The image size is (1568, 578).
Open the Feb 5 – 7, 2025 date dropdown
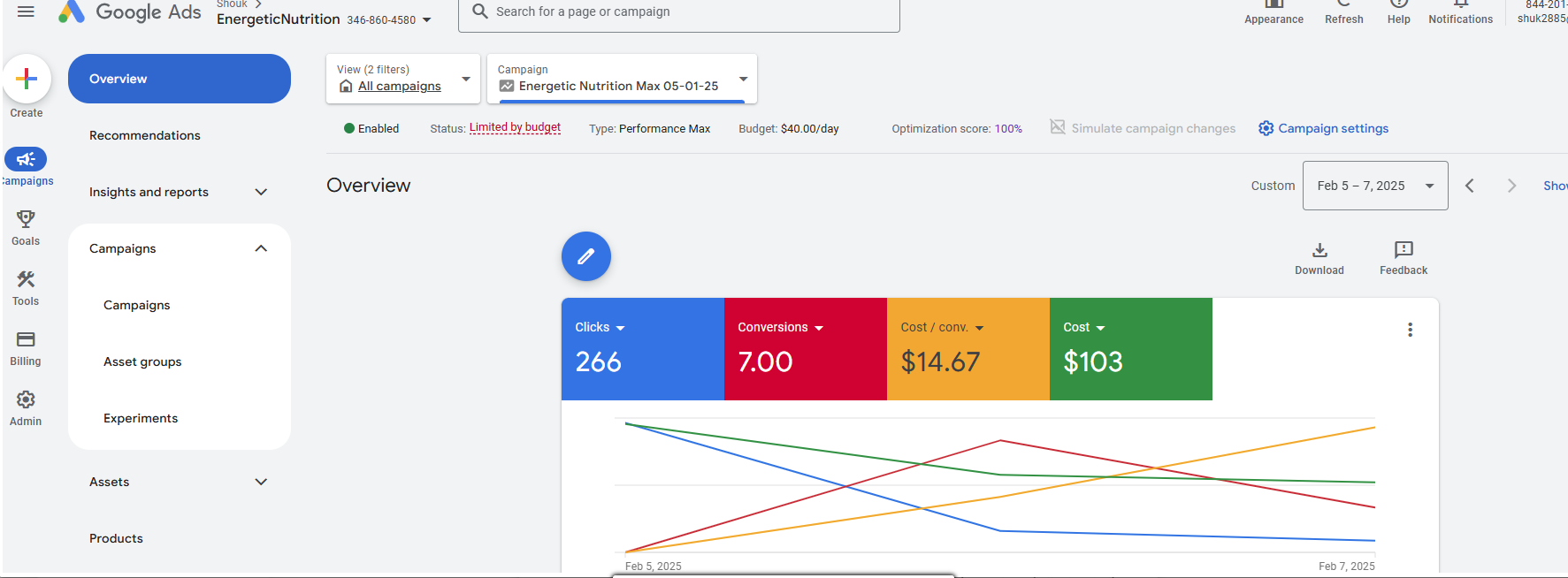[x=1374, y=186]
